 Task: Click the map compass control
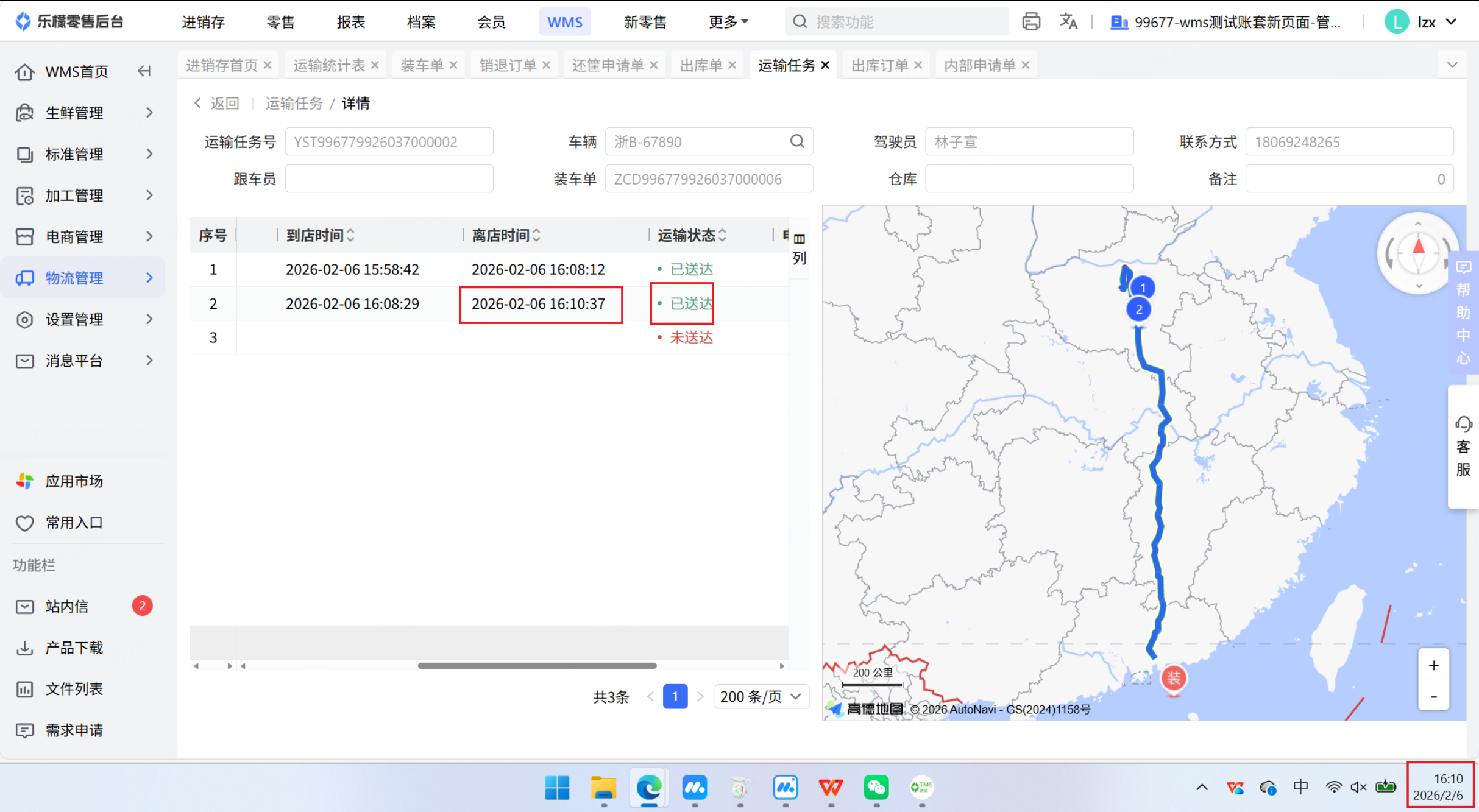1417,252
